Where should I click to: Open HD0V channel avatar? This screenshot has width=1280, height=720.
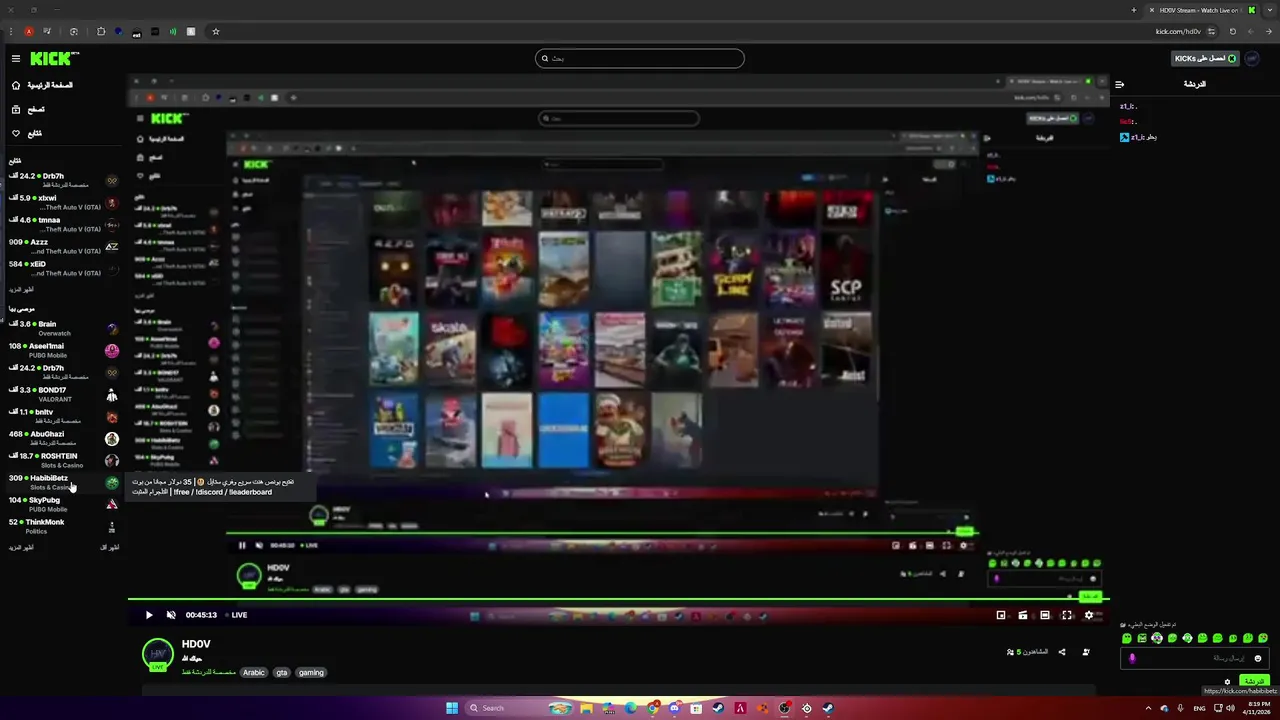[158, 654]
